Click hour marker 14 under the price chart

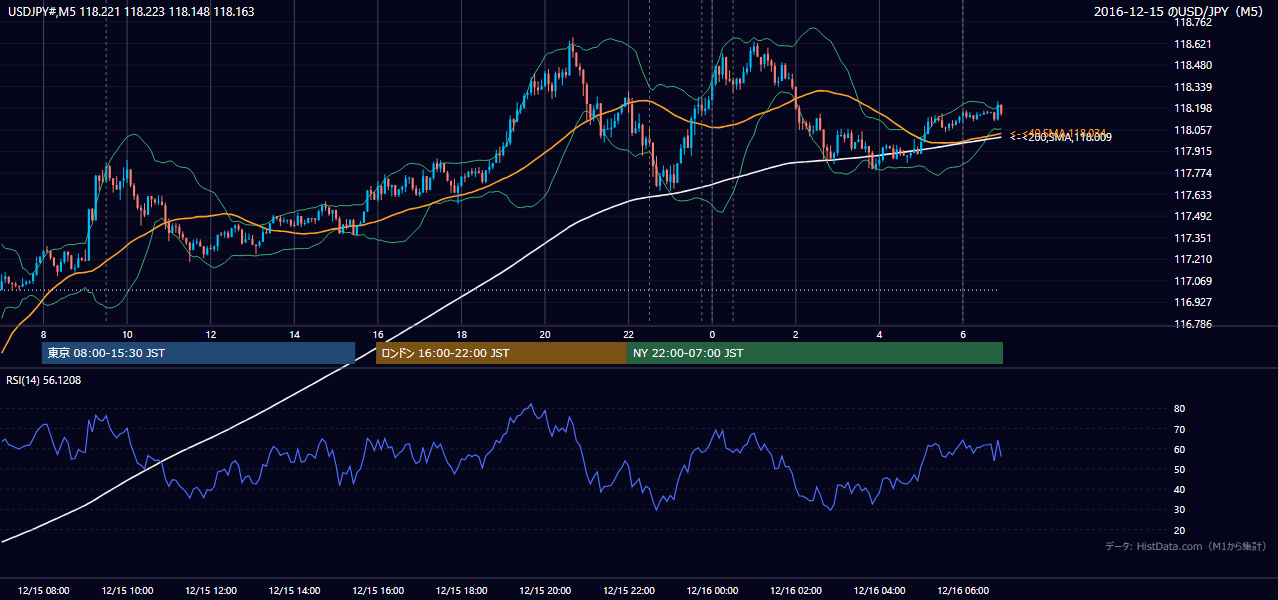295,333
